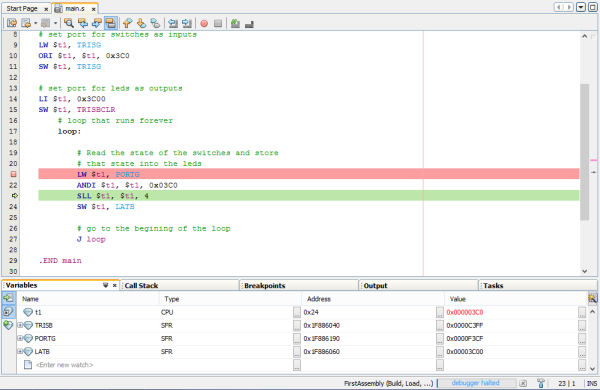Viewport: 600px width, 390px height.
Task: Click the Type column header
Action: tap(231, 299)
